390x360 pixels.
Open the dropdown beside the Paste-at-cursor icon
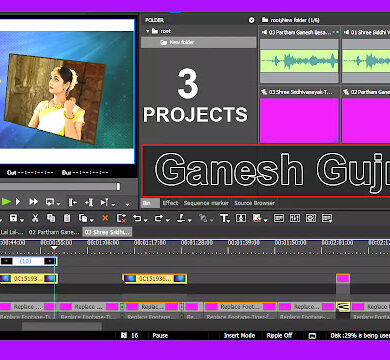[92, 220]
